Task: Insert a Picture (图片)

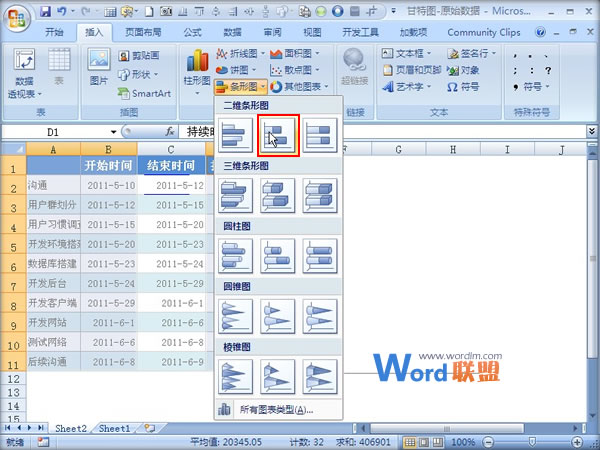Action: coord(99,66)
